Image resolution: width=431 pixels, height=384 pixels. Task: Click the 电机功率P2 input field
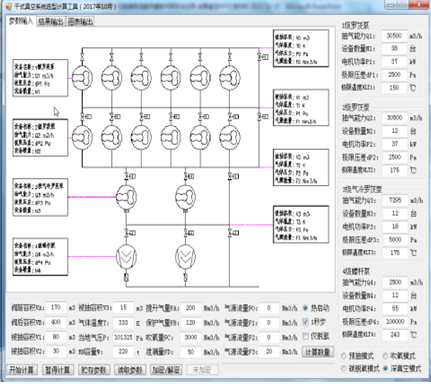[394, 144]
